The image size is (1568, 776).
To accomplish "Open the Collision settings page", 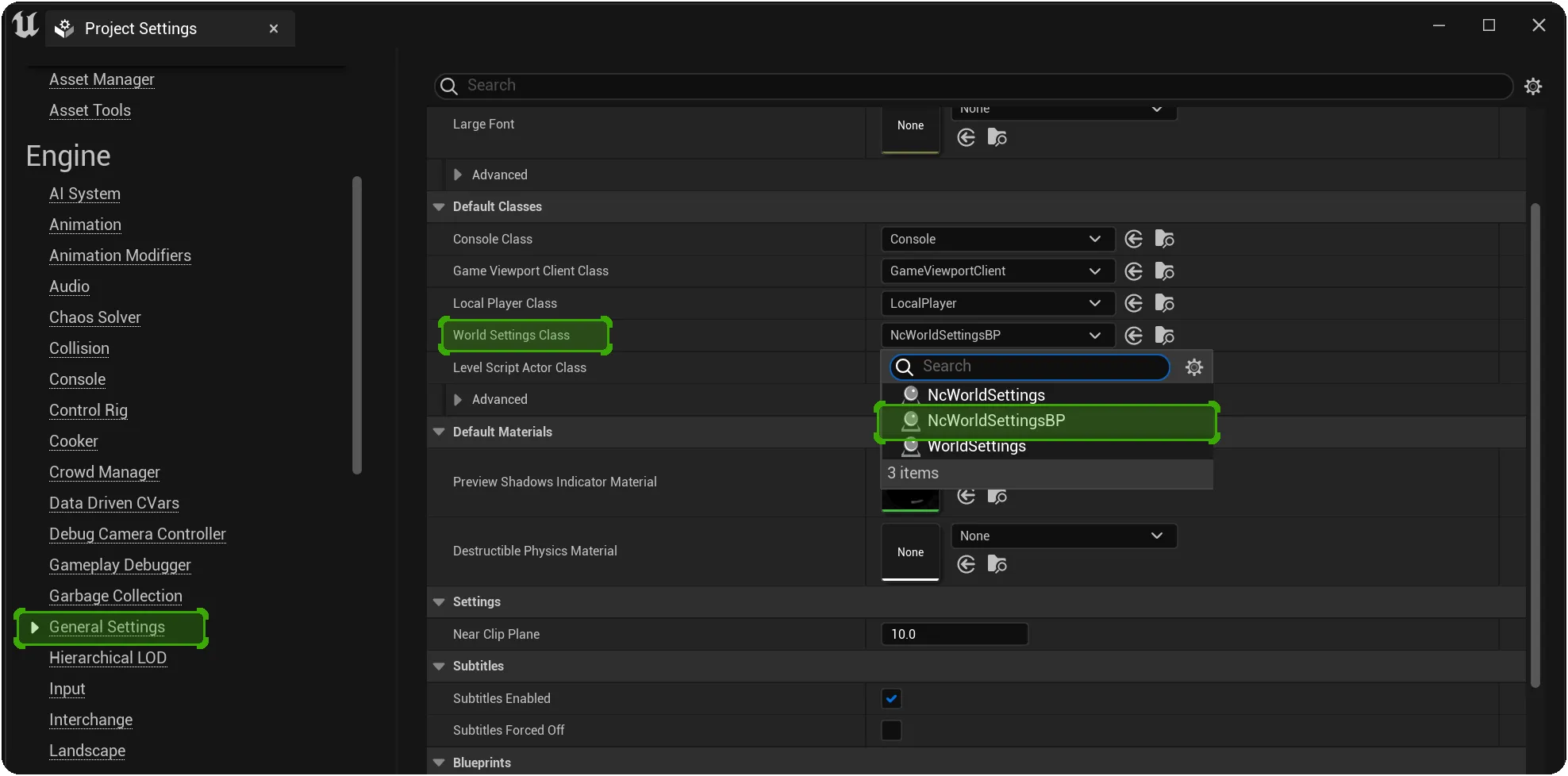I will pyautogui.click(x=79, y=348).
